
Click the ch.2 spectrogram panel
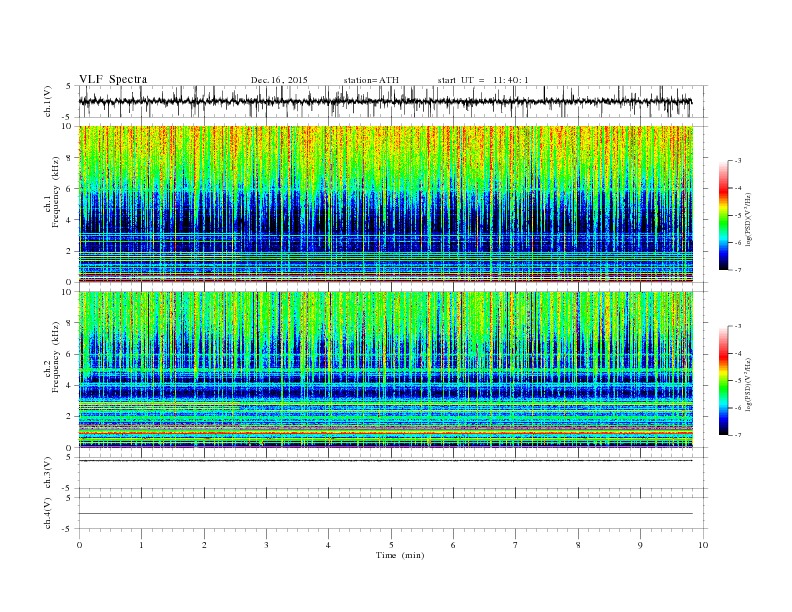point(386,370)
